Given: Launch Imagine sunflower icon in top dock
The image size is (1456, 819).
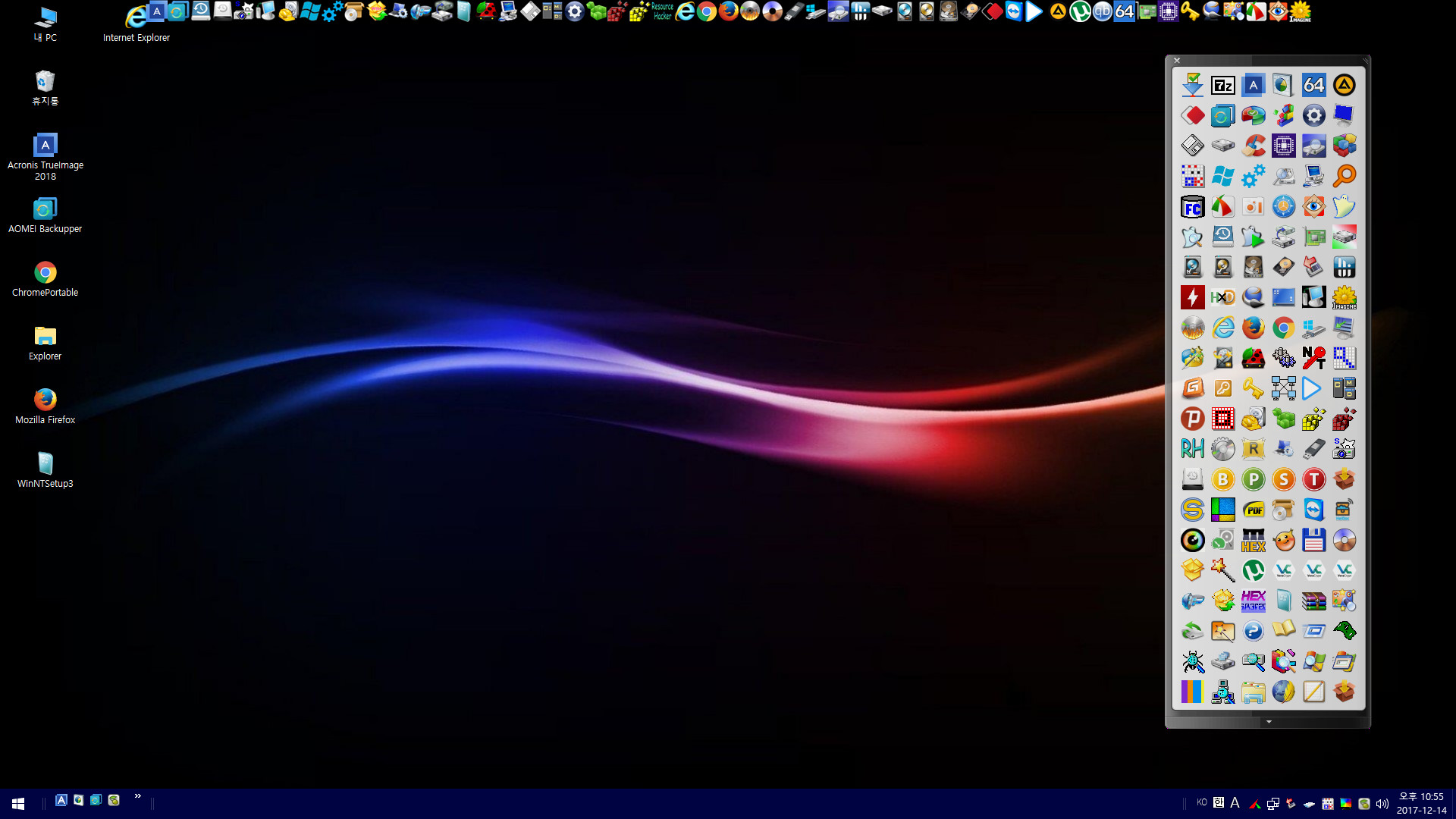Looking at the screenshot, I should pyautogui.click(x=1301, y=11).
